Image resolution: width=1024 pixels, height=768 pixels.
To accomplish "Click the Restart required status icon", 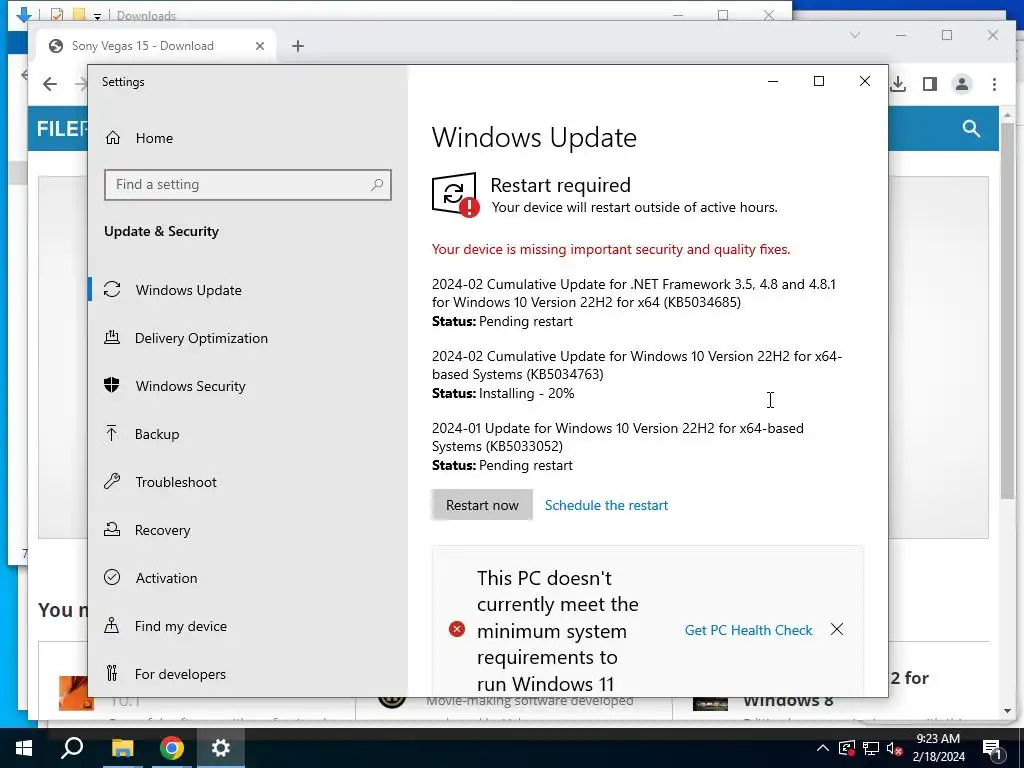I will tap(455, 195).
